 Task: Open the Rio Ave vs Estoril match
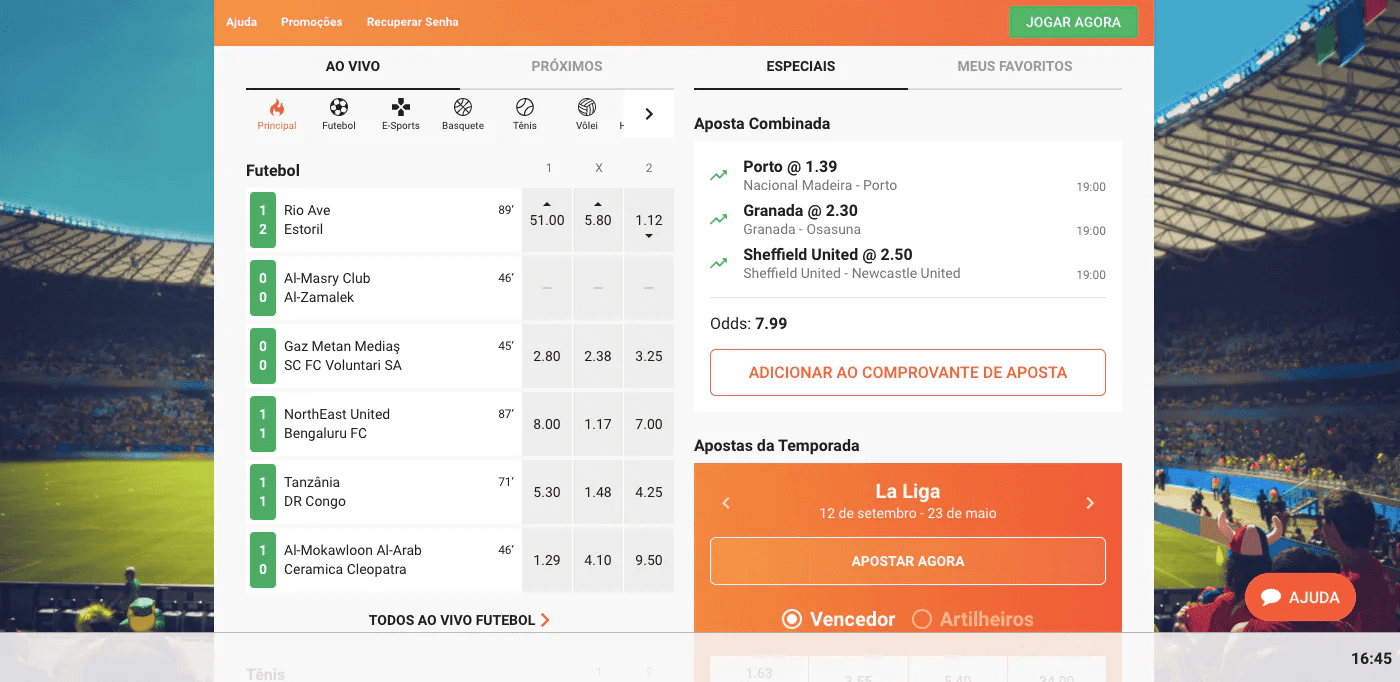point(384,220)
